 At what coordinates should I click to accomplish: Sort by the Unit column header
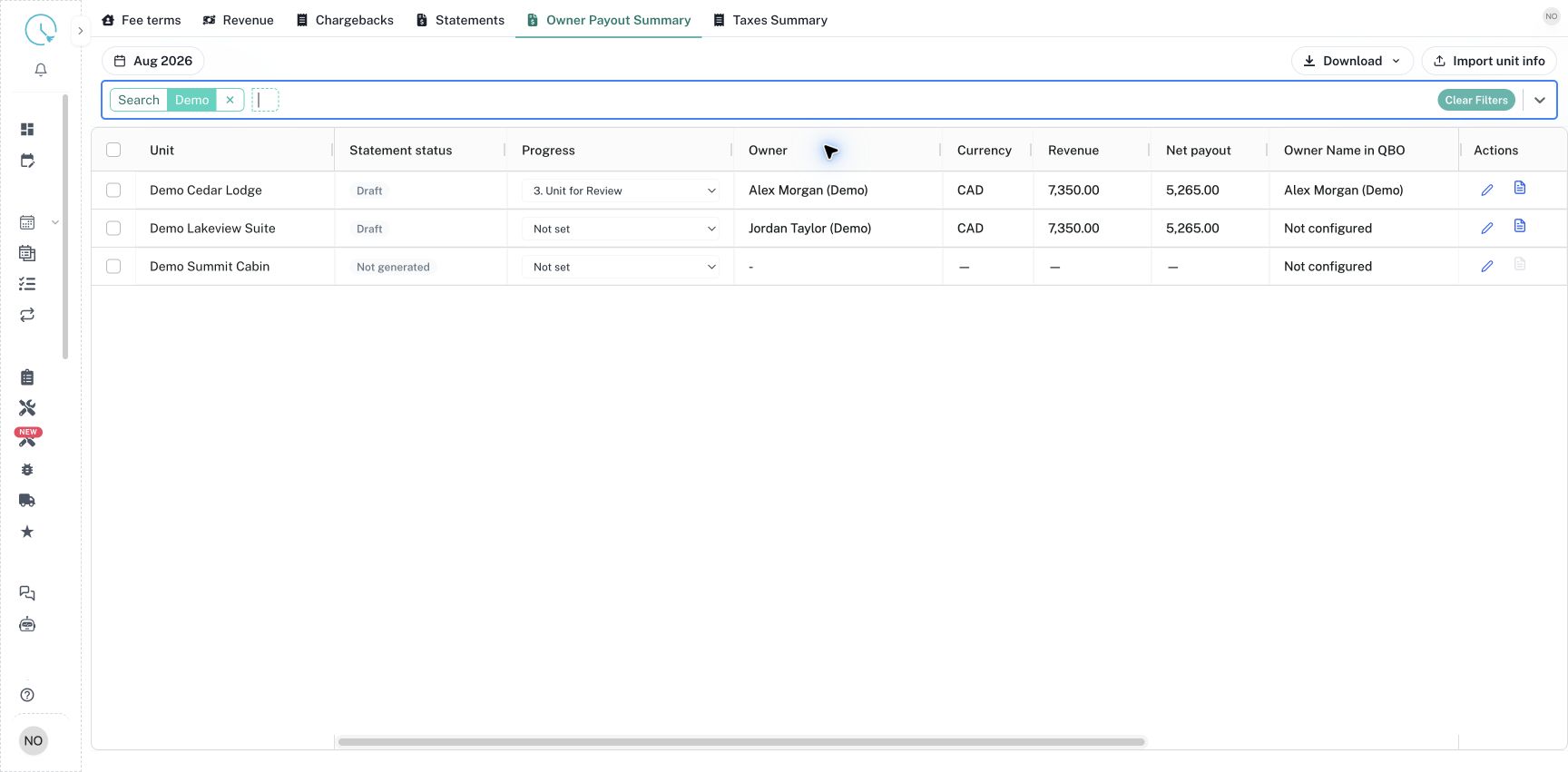tap(162, 150)
